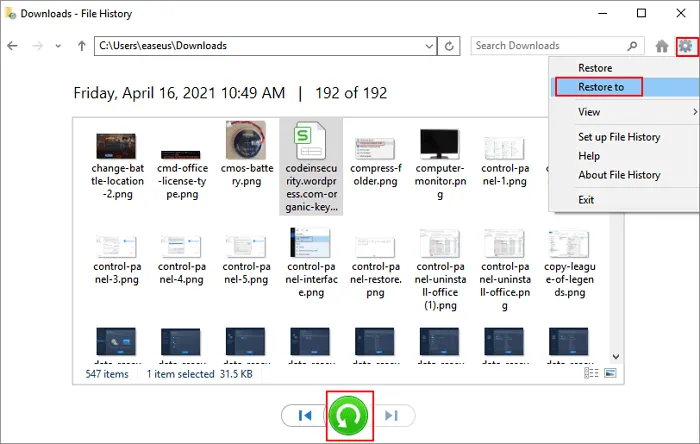
Task: Select cmos-battery.png thumbnail
Action: (246, 142)
